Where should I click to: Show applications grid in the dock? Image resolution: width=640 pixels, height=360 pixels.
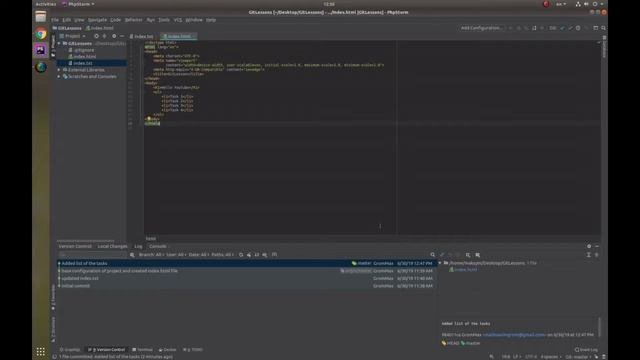(x=40, y=351)
